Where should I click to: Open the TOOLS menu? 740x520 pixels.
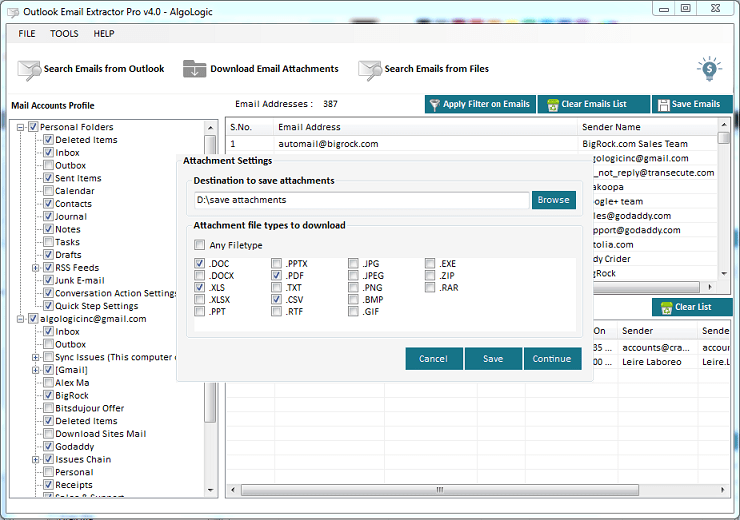coord(64,34)
